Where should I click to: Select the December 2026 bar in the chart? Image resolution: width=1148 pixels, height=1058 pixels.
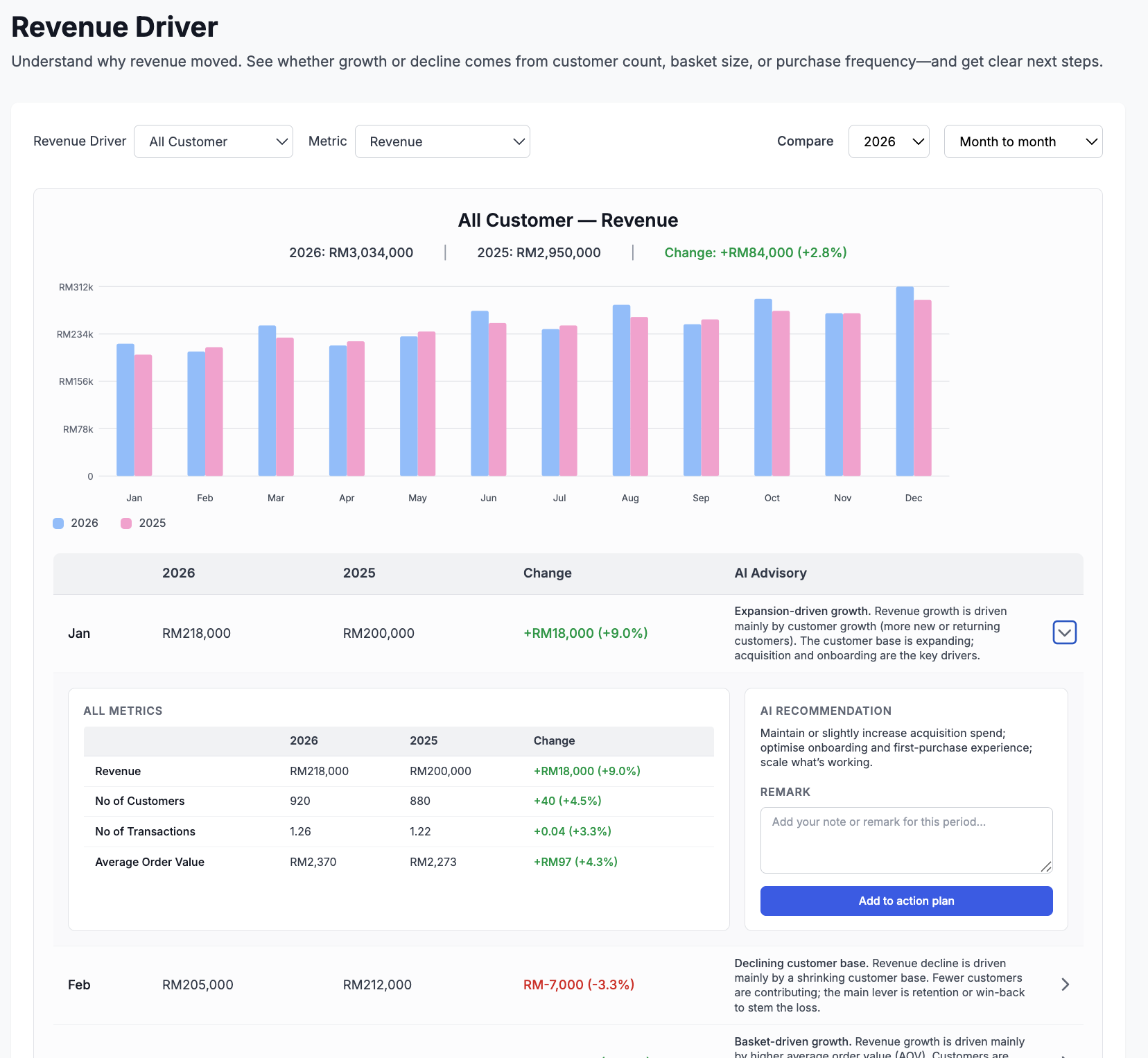click(905, 381)
